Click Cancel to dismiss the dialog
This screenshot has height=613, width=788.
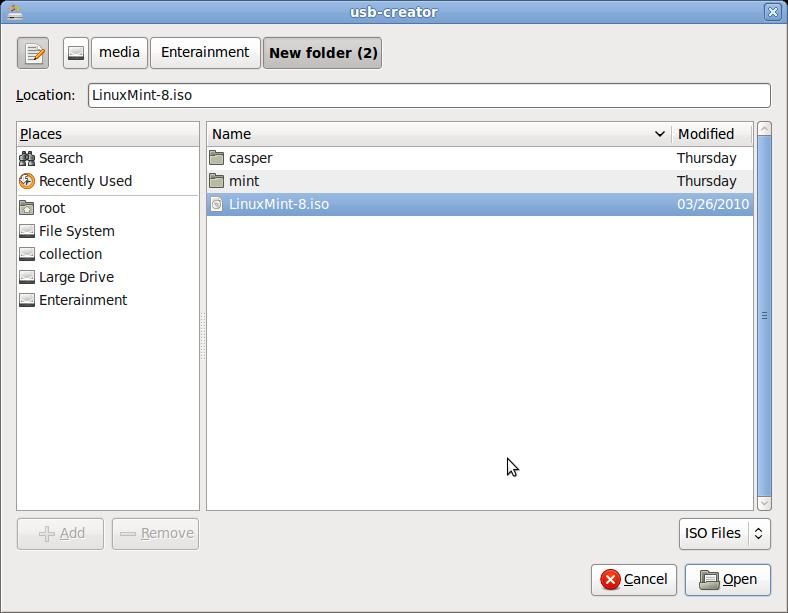click(634, 580)
